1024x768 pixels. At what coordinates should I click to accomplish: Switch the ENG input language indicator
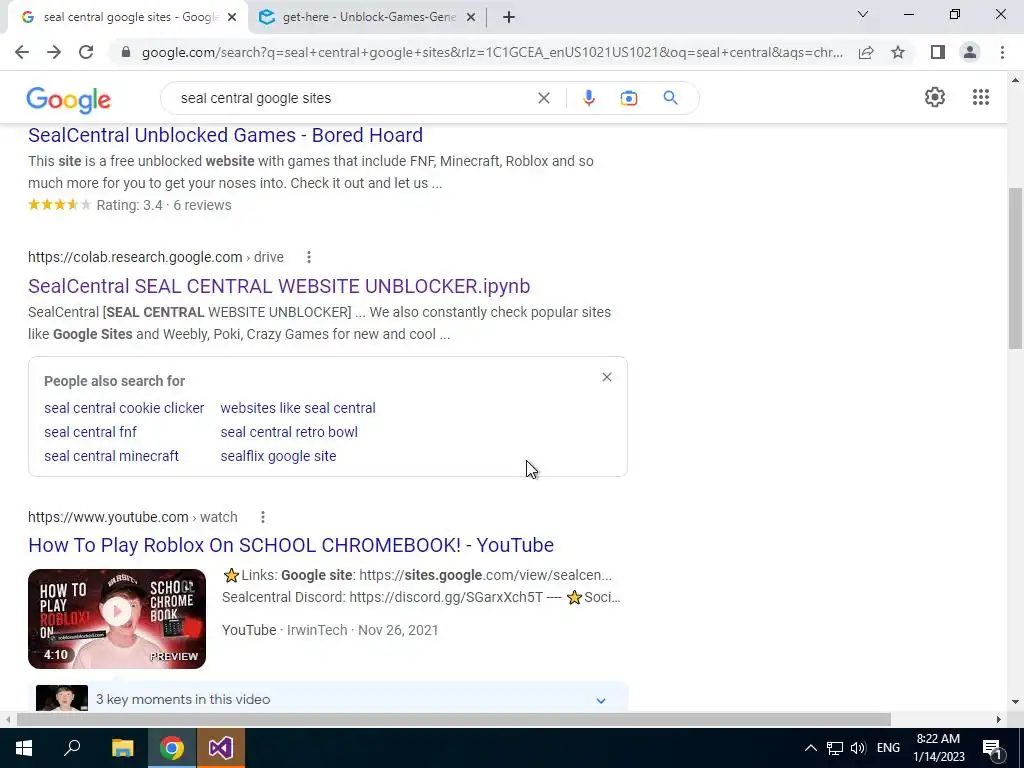point(888,748)
